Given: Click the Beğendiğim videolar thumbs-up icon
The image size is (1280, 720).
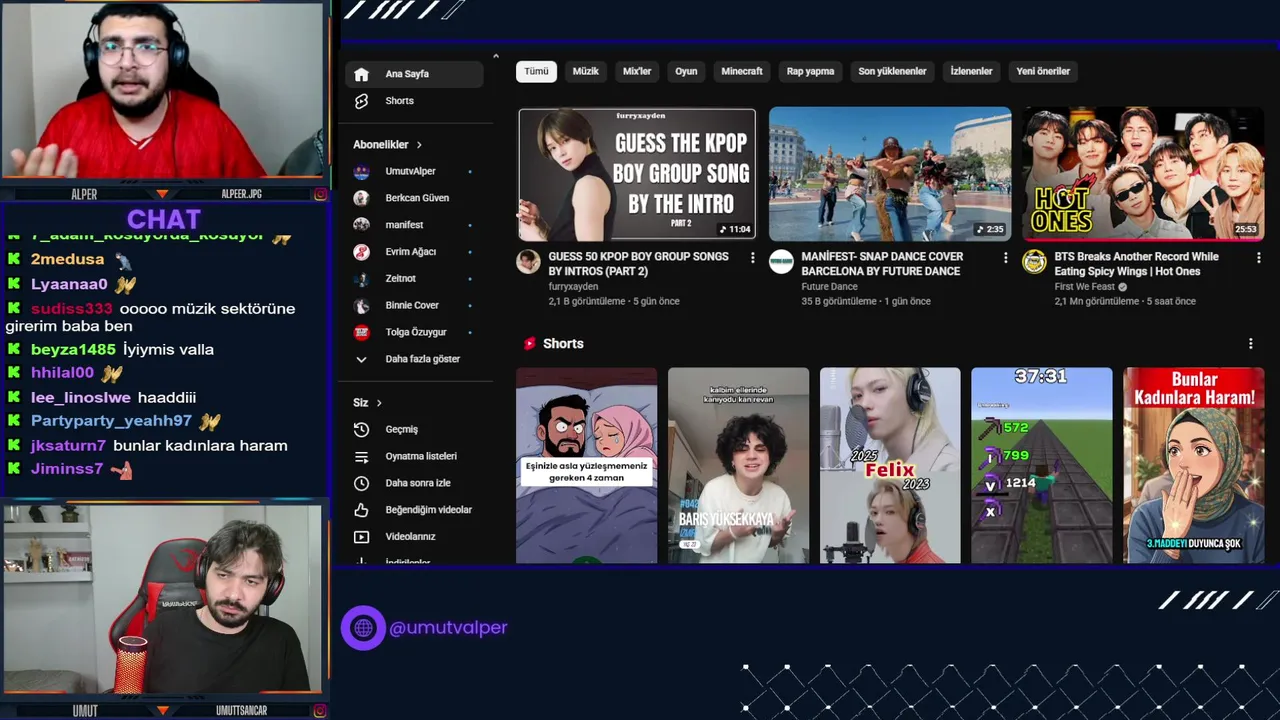Looking at the screenshot, I should [361, 510].
